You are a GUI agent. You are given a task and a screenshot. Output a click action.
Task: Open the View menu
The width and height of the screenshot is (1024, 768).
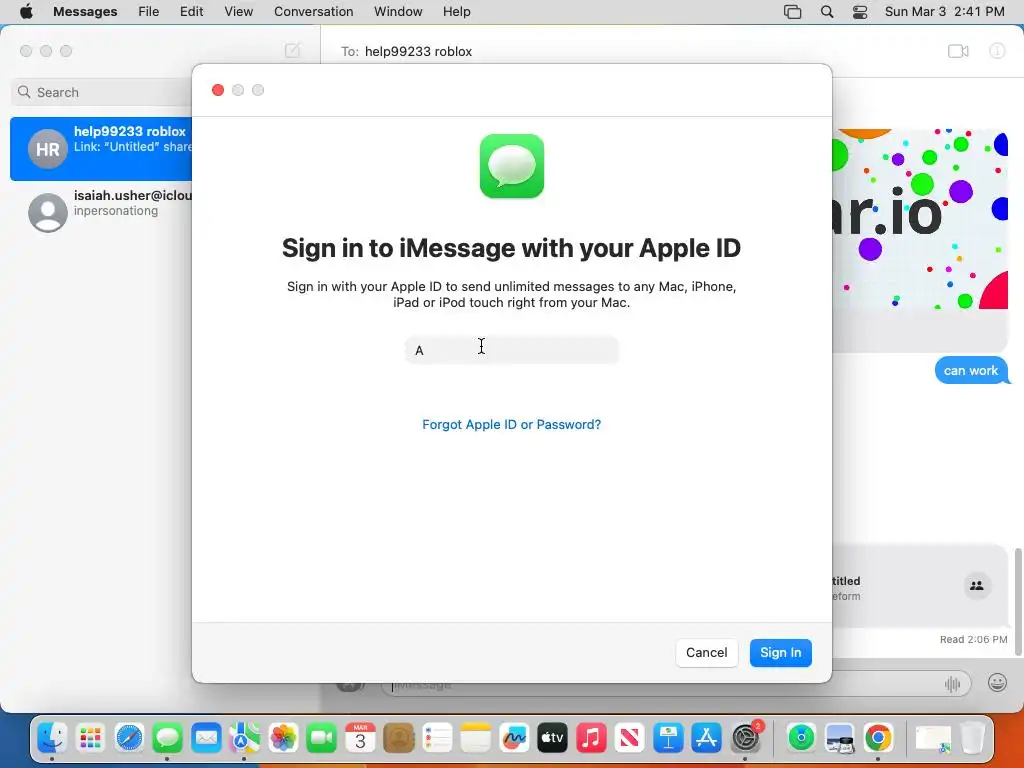click(238, 12)
